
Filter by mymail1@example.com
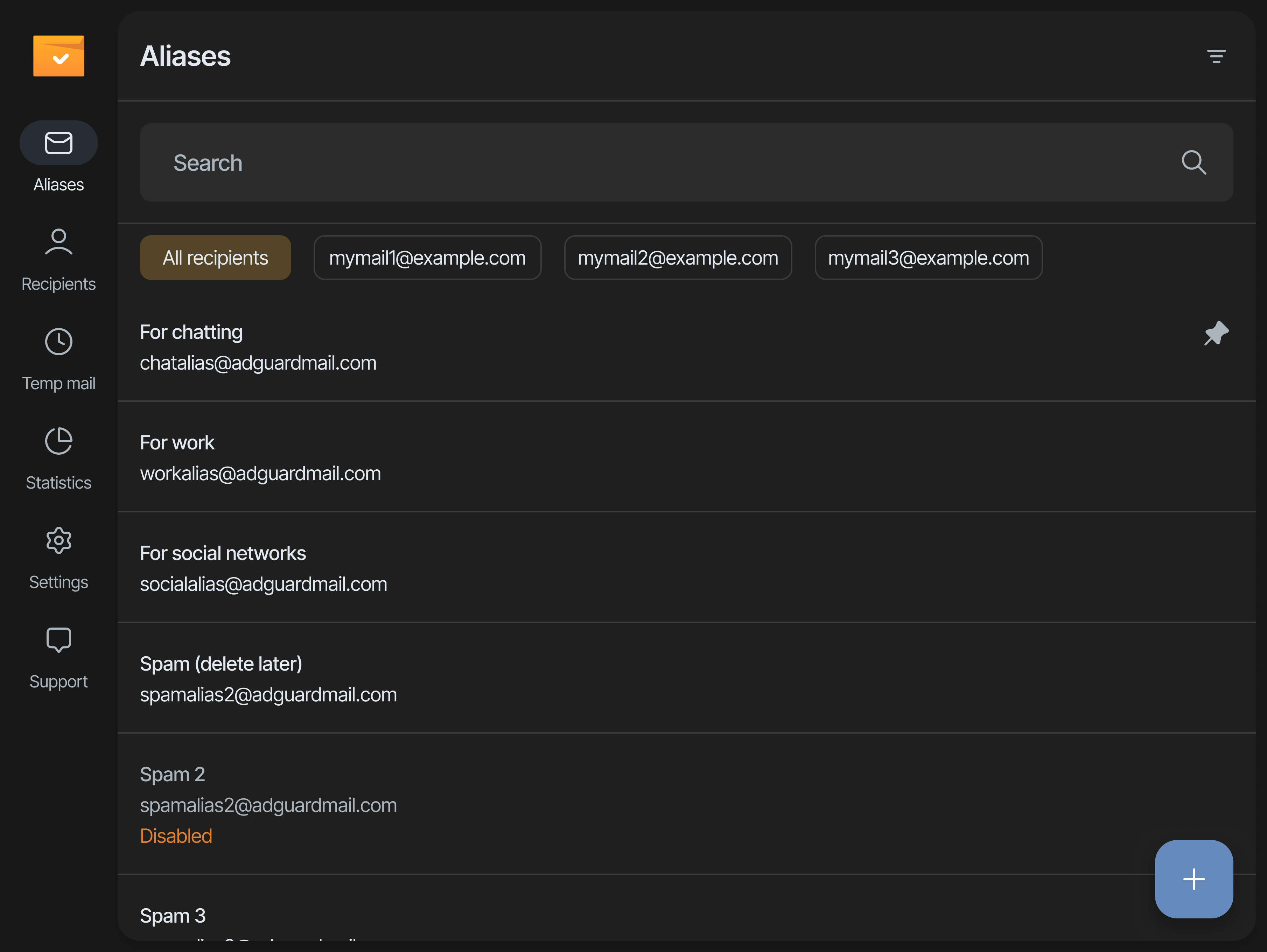(x=427, y=258)
